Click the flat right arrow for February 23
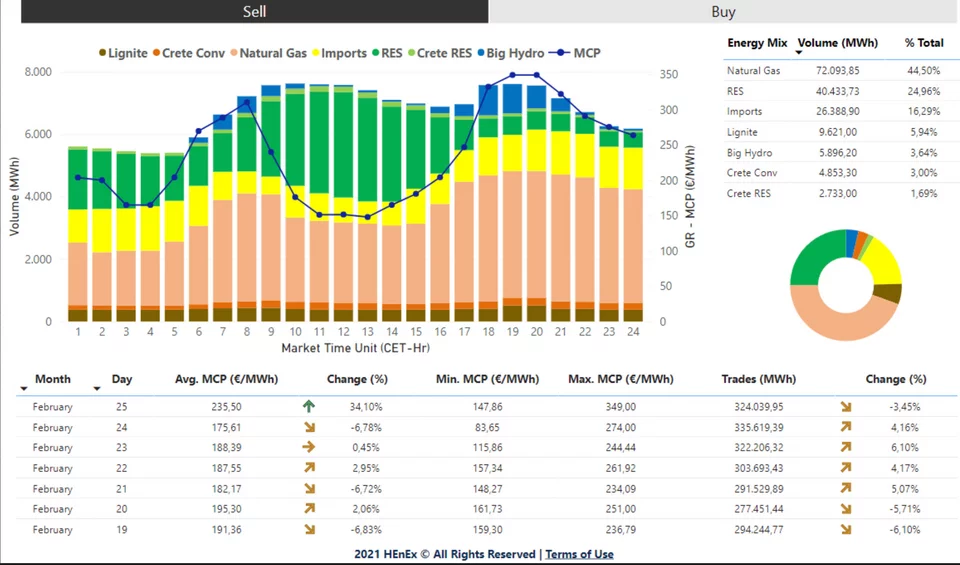The image size is (960, 565). [x=308, y=447]
